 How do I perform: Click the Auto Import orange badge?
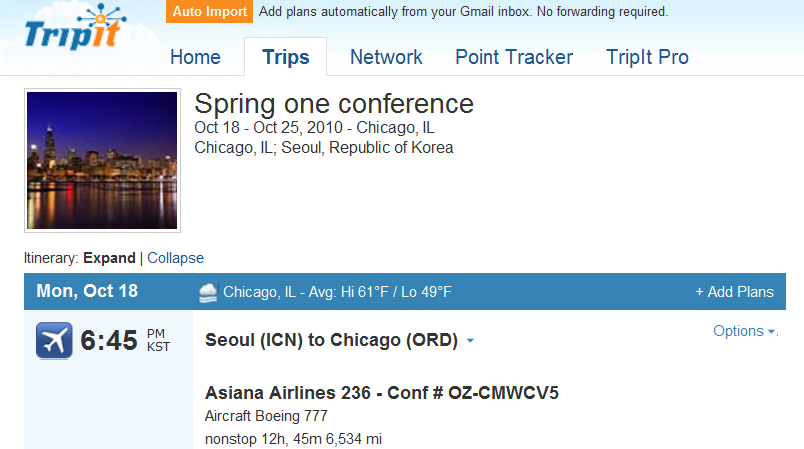coord(209,11)
